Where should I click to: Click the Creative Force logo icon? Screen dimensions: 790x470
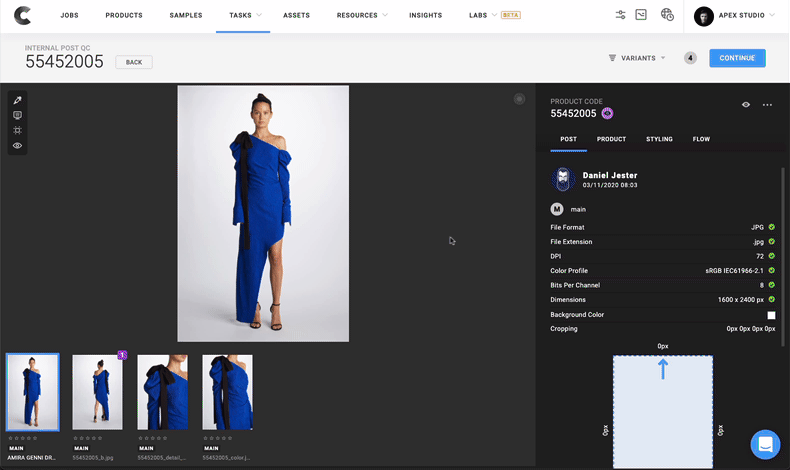tap(22, 15)
